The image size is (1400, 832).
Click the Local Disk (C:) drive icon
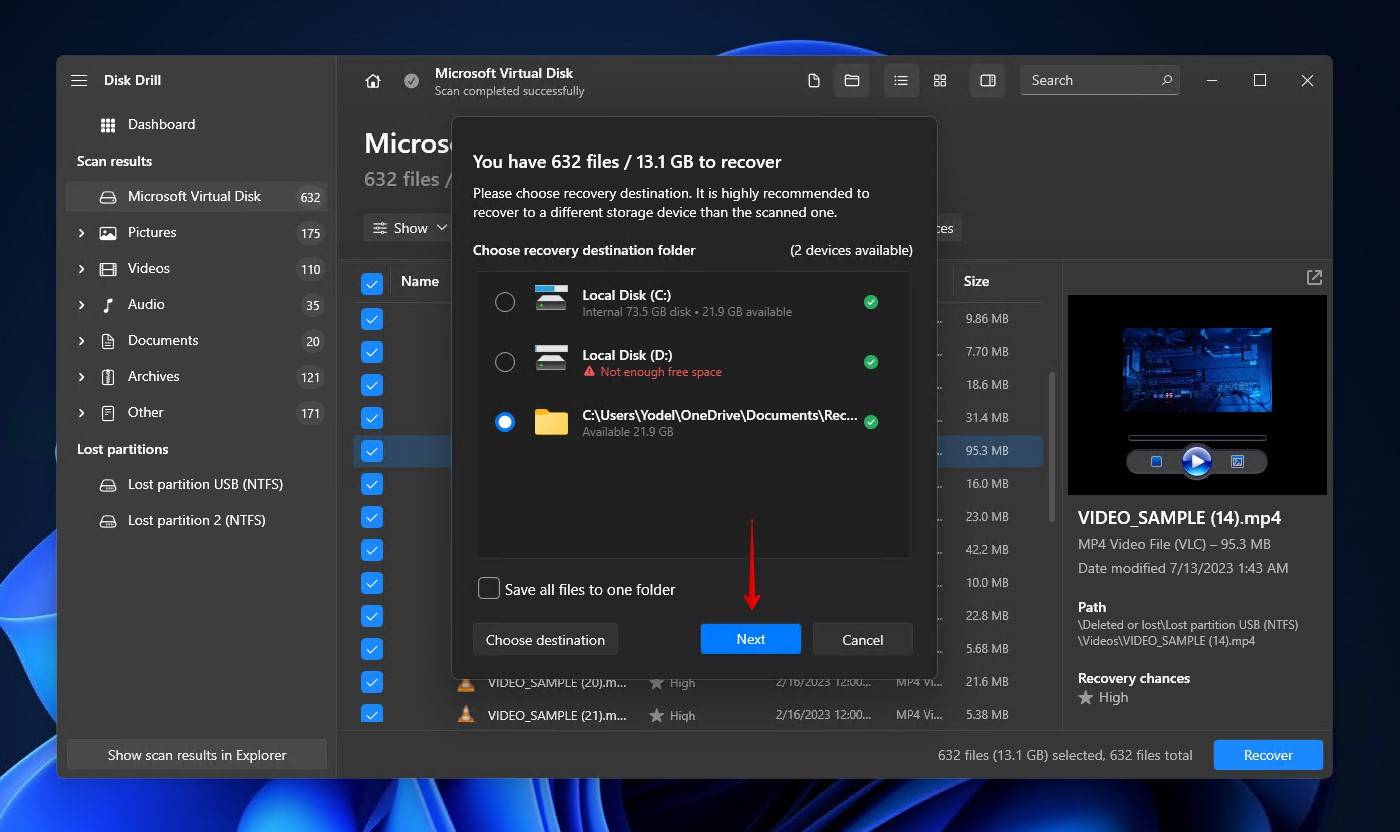(551, 298)
